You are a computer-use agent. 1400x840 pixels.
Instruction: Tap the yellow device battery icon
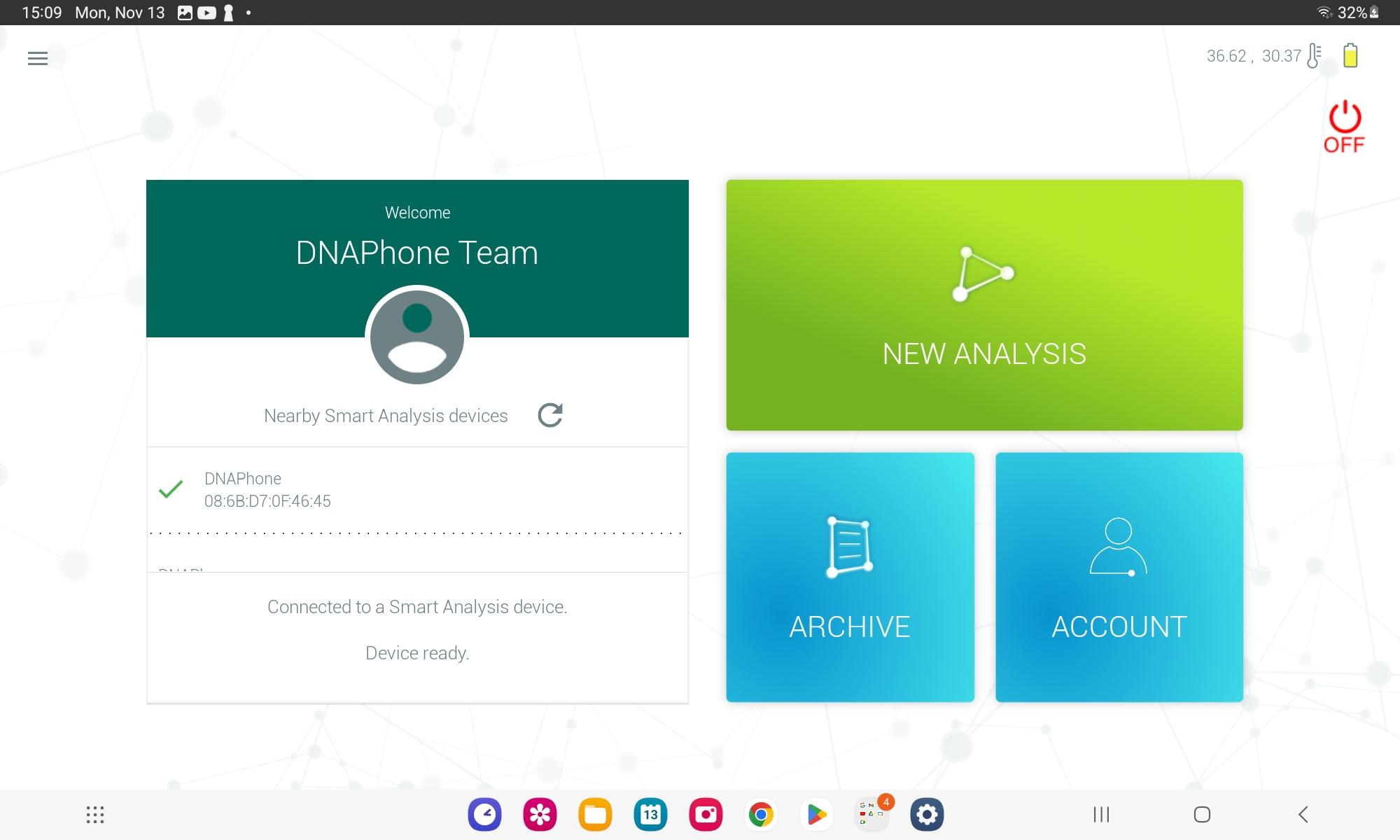pyautogui.click(x=1350, y=55)
